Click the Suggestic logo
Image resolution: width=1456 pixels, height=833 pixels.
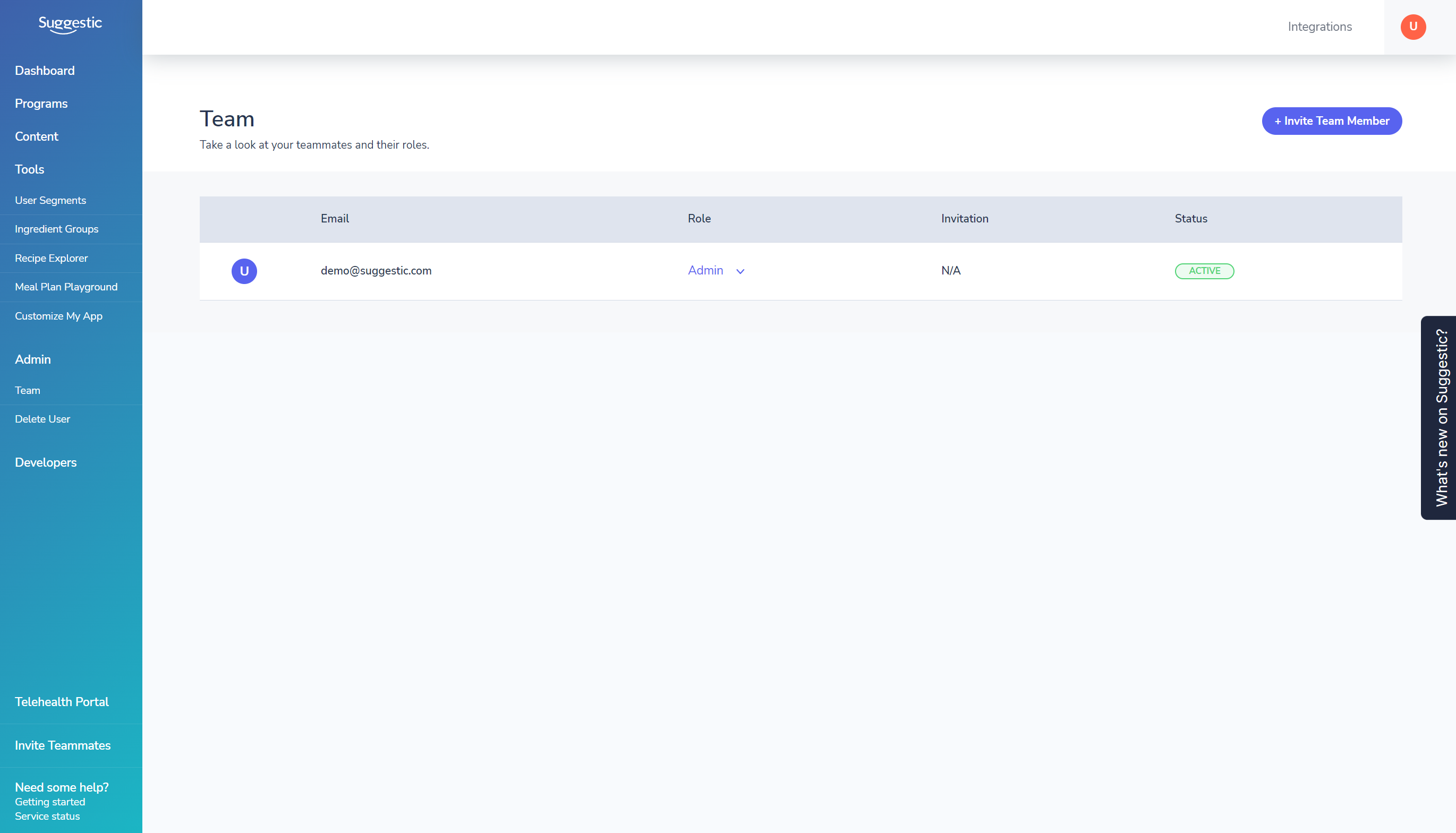pos(70,24)
